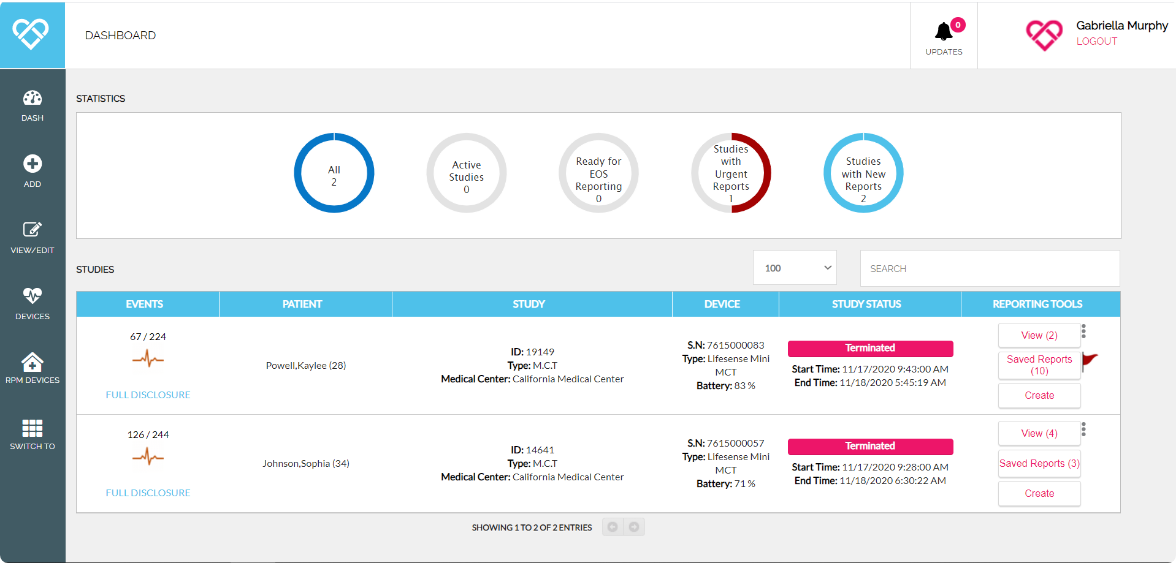
Task: Go to Devices in the sidebar
Action: 32,297
